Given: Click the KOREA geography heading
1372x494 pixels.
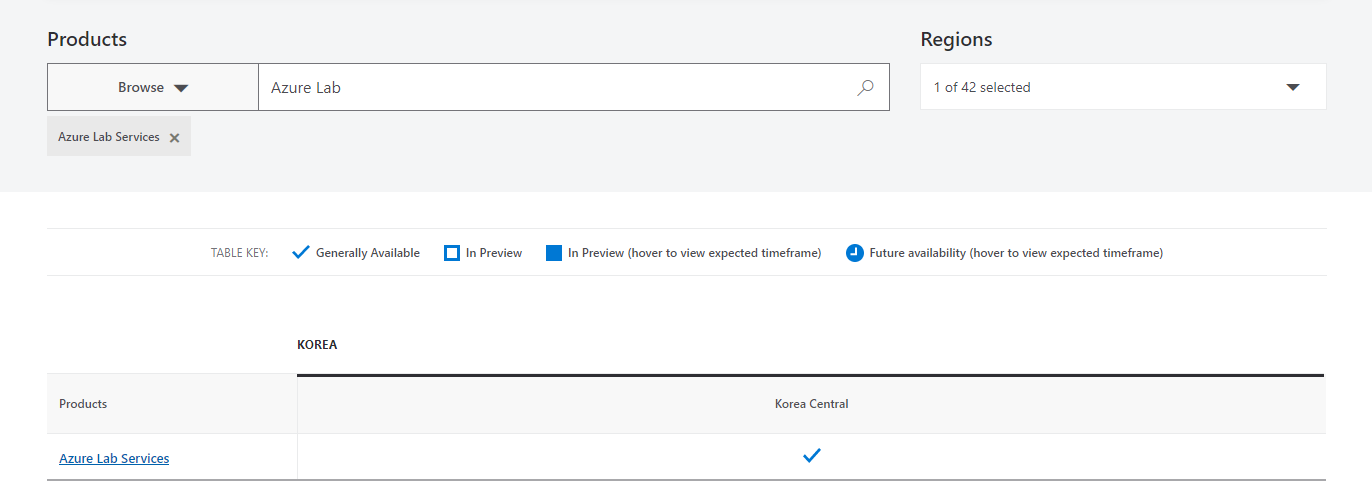Looking at the screenshot, I should click(x=317, y=344).
